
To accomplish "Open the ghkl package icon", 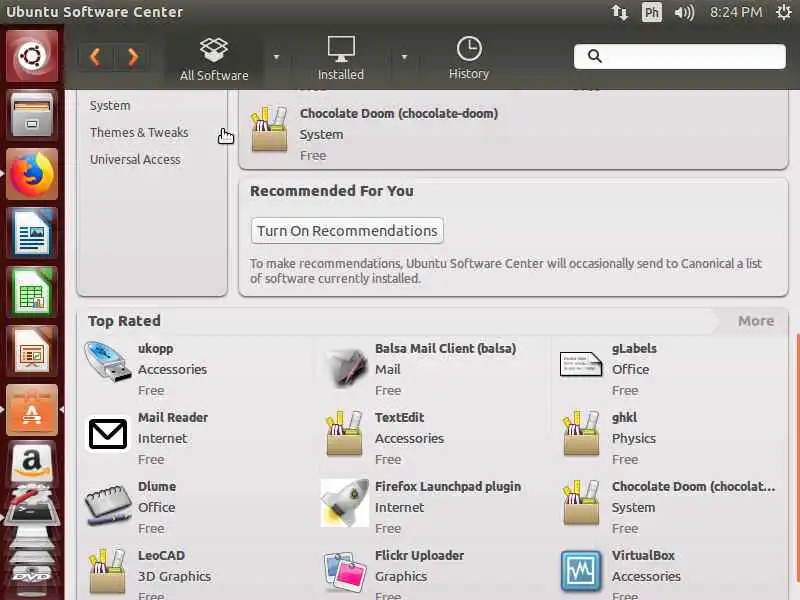I will [581, 433].
